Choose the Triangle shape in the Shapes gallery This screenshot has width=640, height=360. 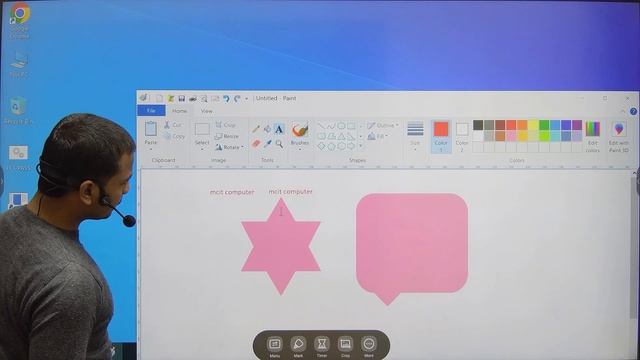point(341,136)
